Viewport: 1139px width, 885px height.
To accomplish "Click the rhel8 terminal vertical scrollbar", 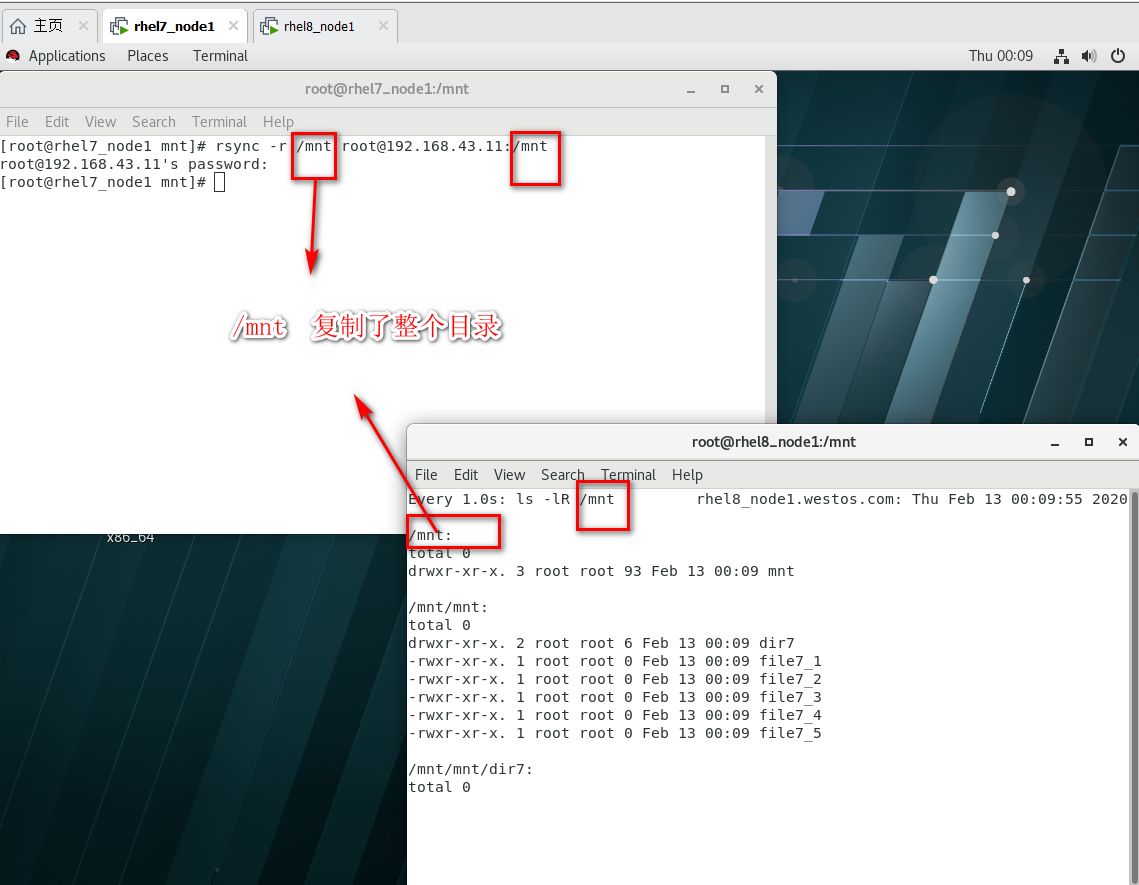I will click(1134, 687).
